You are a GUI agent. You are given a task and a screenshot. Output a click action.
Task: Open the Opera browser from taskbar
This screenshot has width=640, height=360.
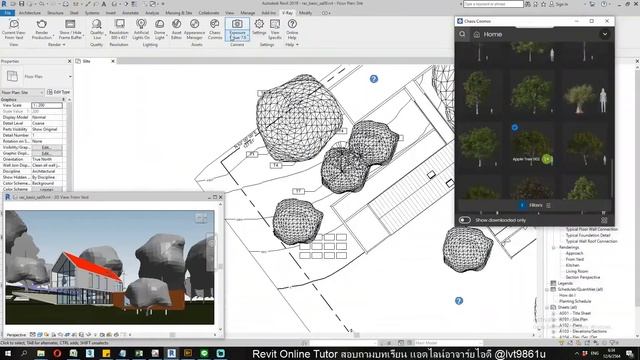tap(57, 353)
